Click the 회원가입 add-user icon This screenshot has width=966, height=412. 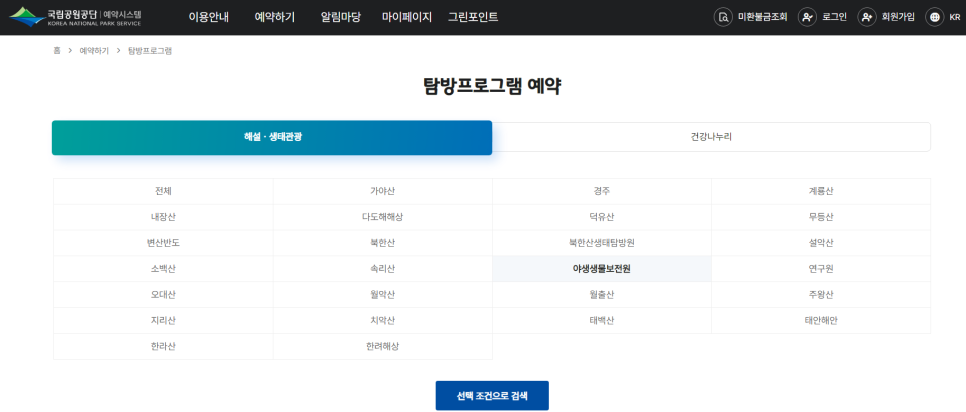pyautogui.click(x=867, y=17)
